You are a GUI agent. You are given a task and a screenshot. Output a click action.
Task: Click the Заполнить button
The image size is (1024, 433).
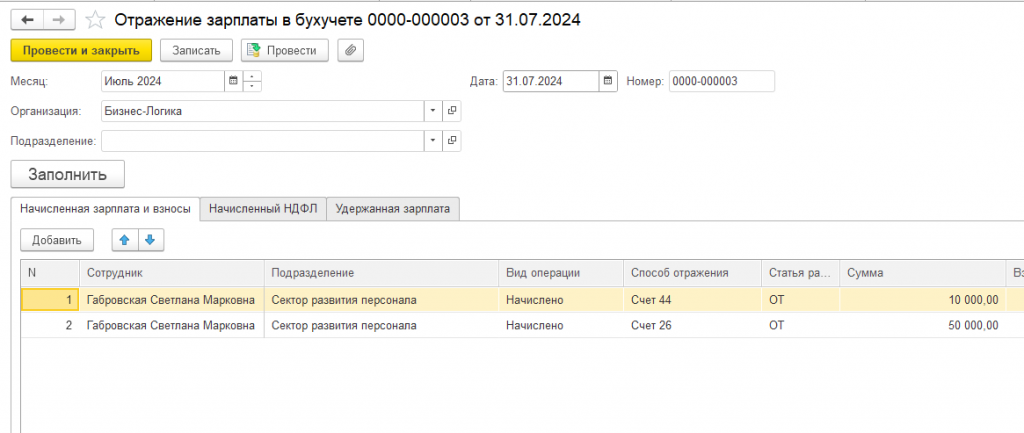pyautogui.click(x=67, y=174)
